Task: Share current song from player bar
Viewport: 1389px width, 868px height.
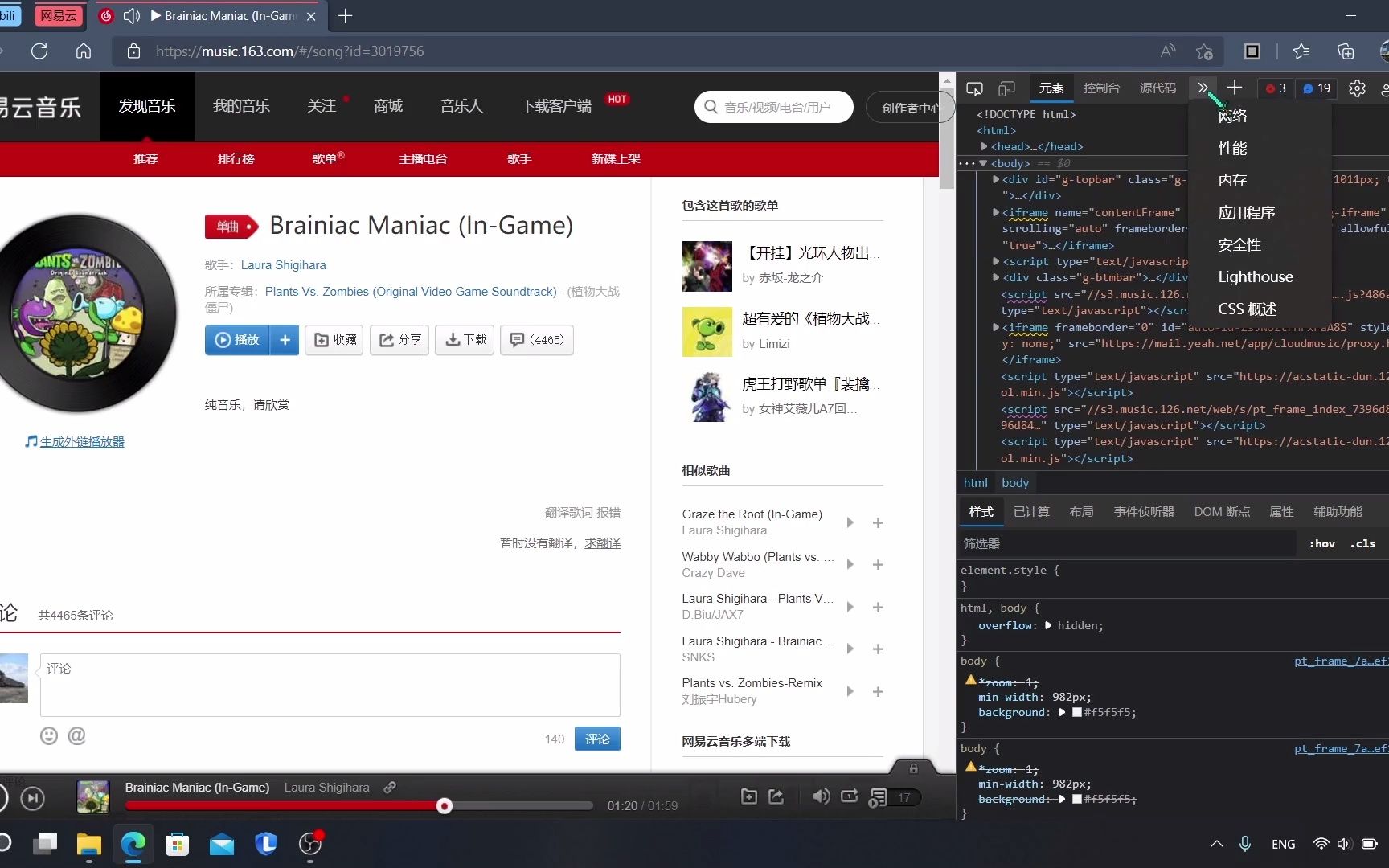Action: 776,796
